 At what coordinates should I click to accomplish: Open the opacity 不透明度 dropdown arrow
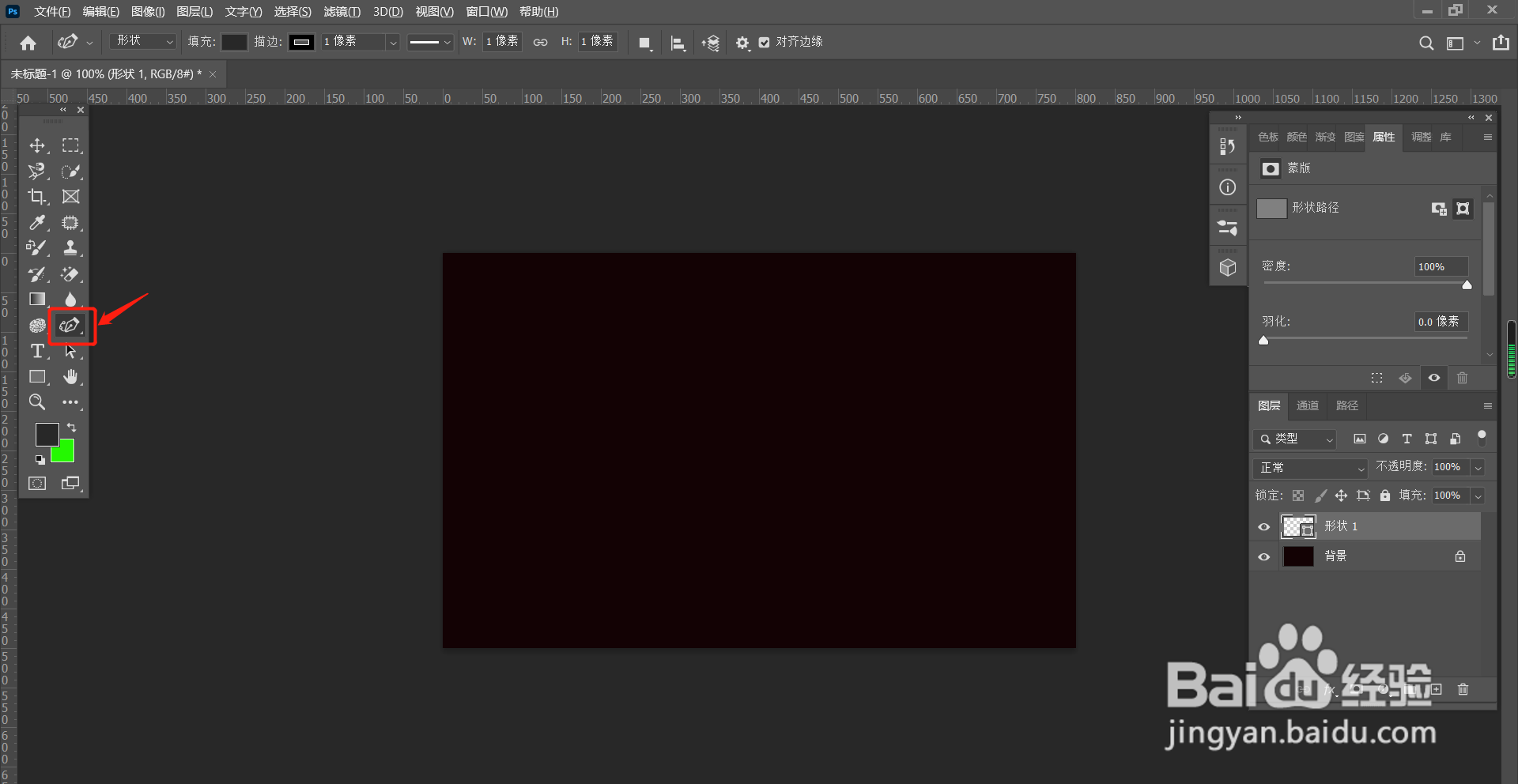point(1478,468)
